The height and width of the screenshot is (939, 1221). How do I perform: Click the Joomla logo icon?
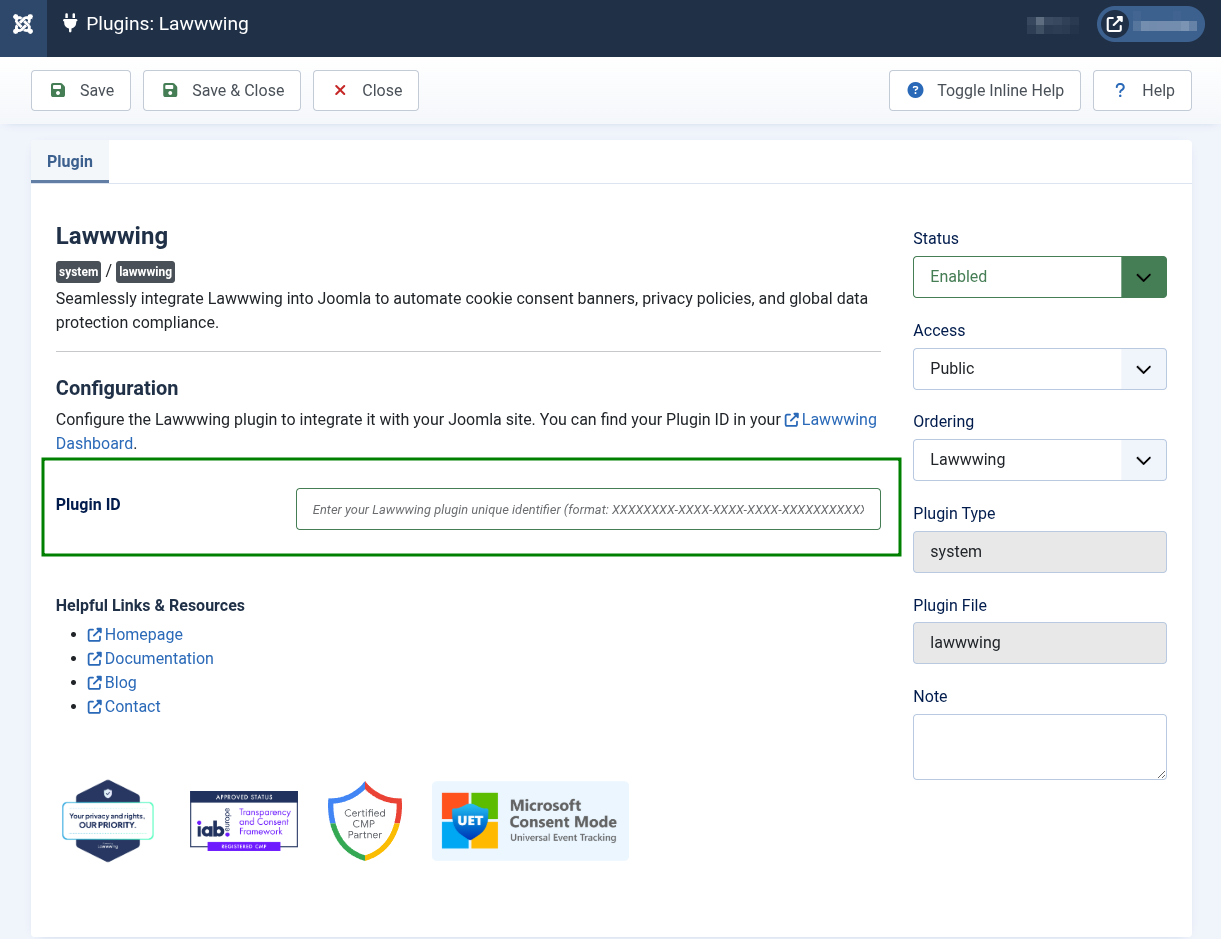[23, 24]
